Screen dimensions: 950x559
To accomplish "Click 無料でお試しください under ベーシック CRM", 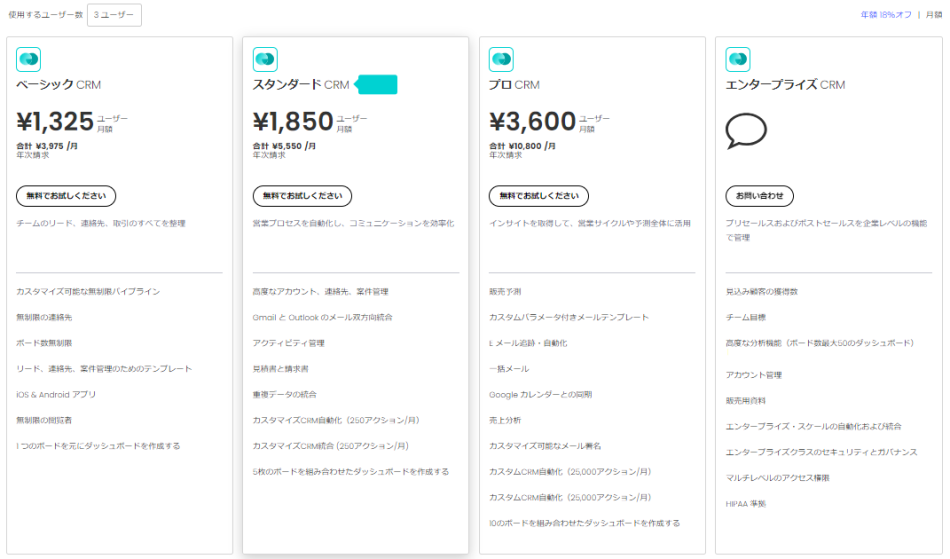I will pyautogui.click(x=66, y=196).
